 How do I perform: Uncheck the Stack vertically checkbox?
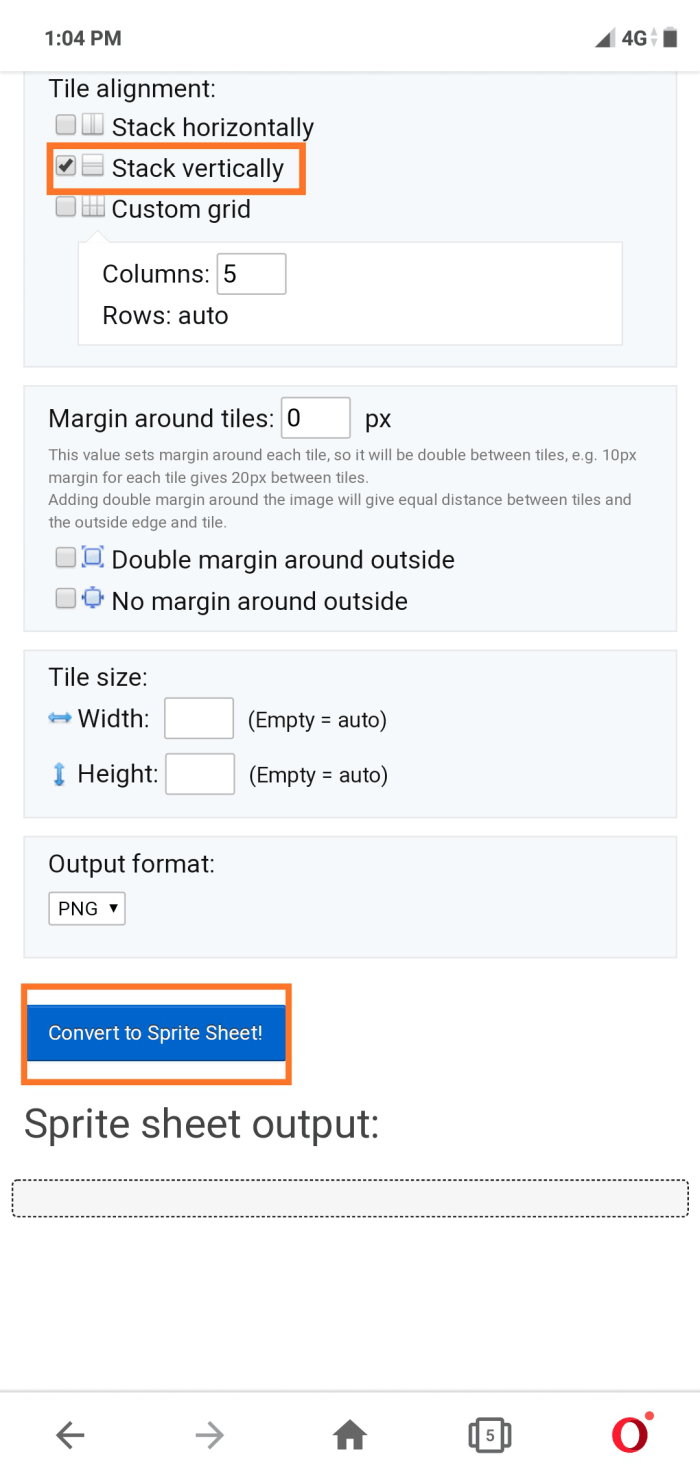[x=66, y=166]
